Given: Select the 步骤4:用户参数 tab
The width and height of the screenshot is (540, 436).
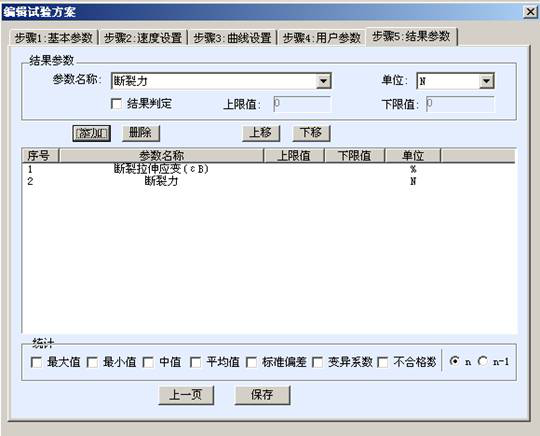Looking at the screenshot, I should 321,38.
